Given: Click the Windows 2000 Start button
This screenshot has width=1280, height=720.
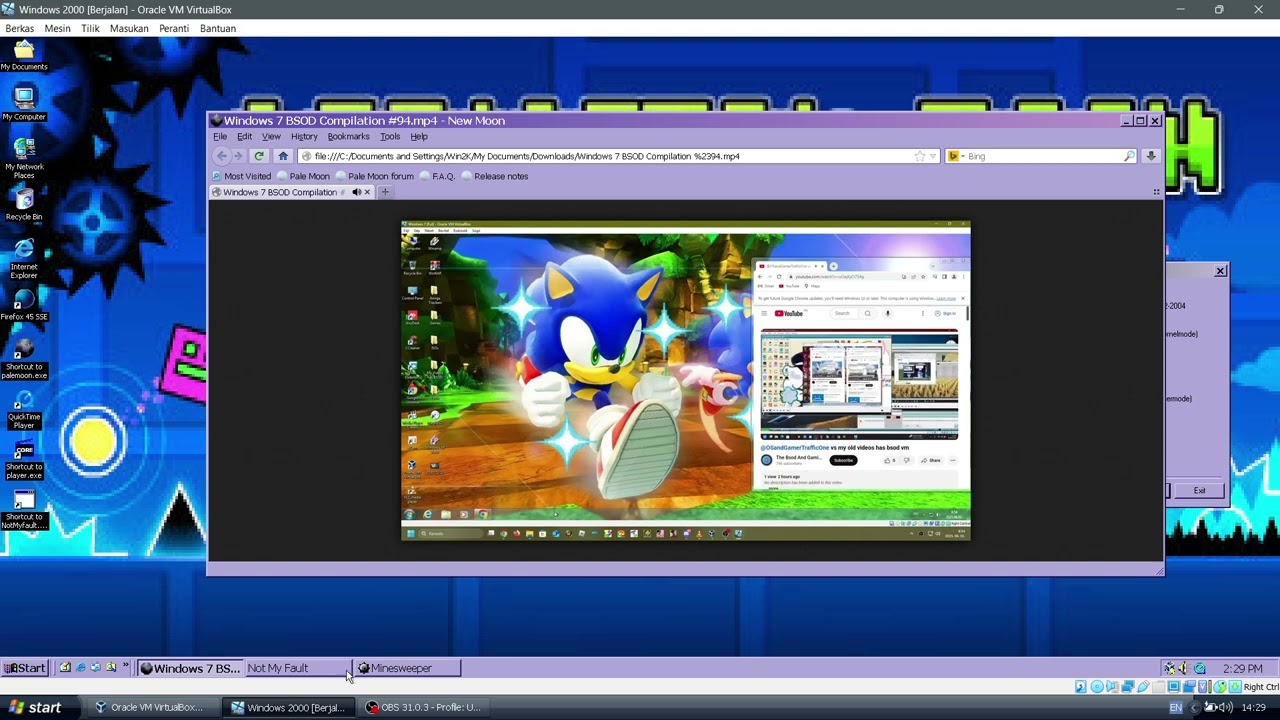Looking at the screenshot, I should 25,668.
